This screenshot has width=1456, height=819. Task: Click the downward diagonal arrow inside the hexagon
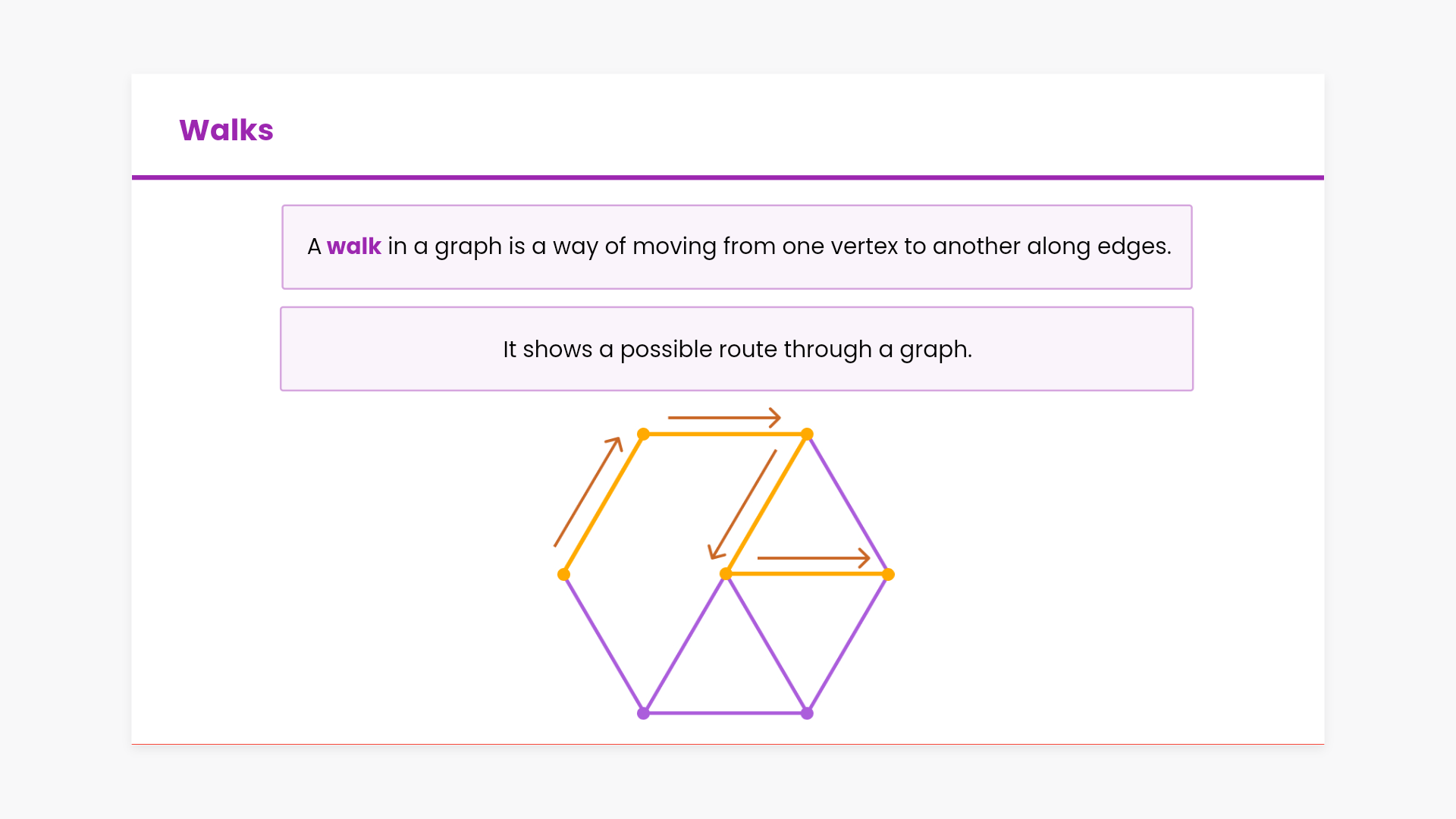coord(742,504)
